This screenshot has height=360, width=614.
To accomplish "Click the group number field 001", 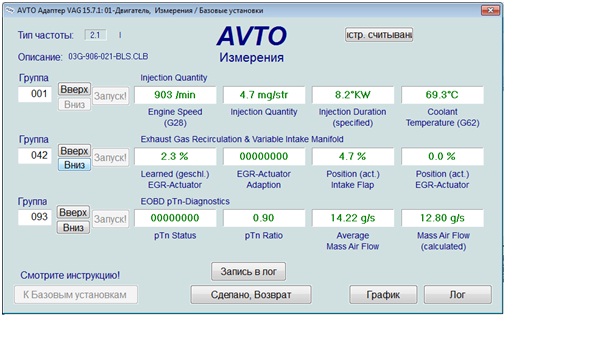I will coord(35,94).
